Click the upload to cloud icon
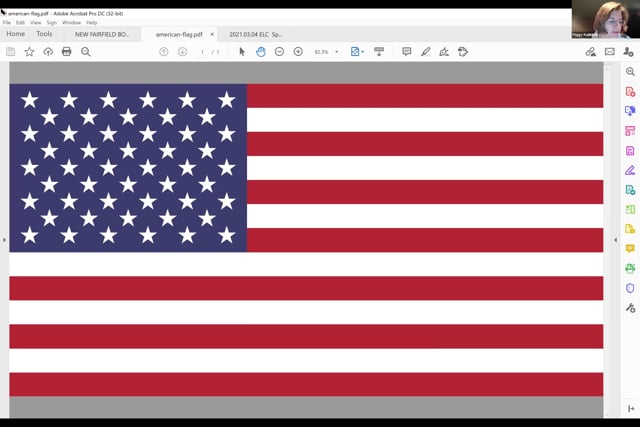The height and width of the screenshot is (427, 640). [x=48, y=52]
